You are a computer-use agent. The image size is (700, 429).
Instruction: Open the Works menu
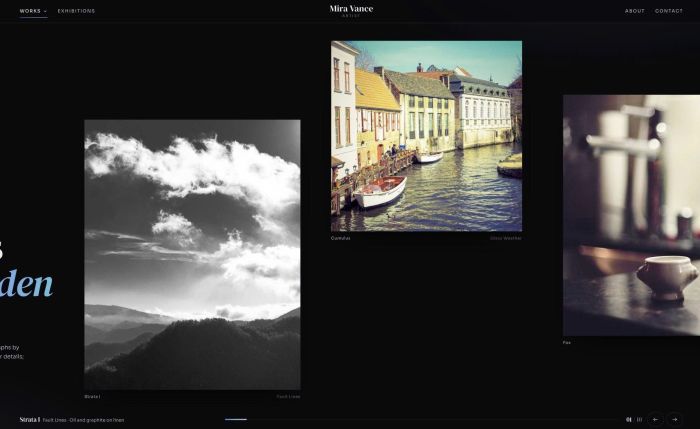(x=33, y=11)
